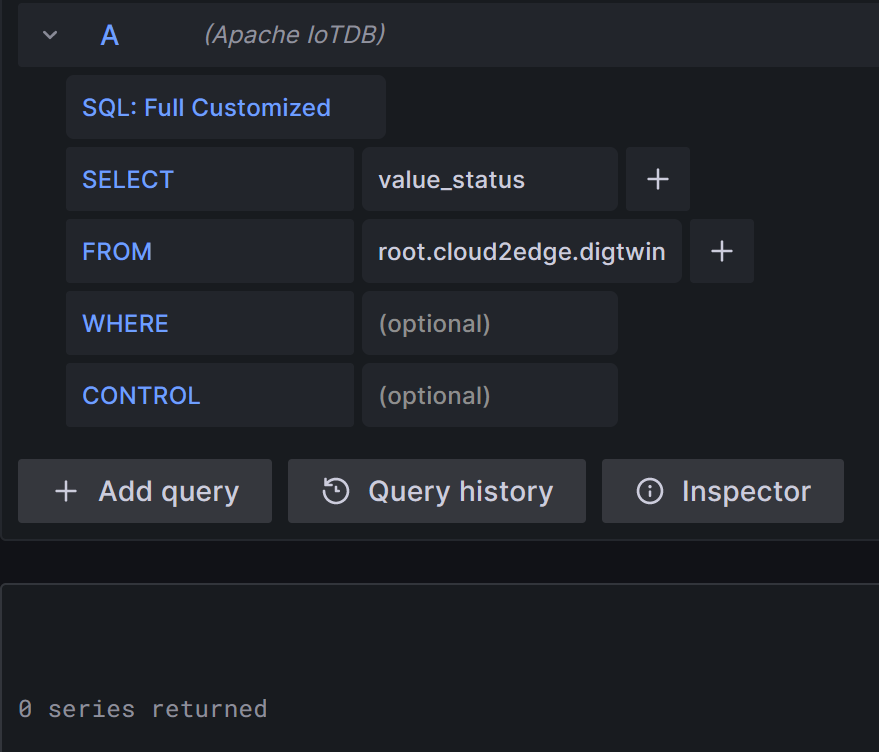Click the value_status select field
Screen dimensions: 879x752
pyautogui.click(x=490, y=180)
